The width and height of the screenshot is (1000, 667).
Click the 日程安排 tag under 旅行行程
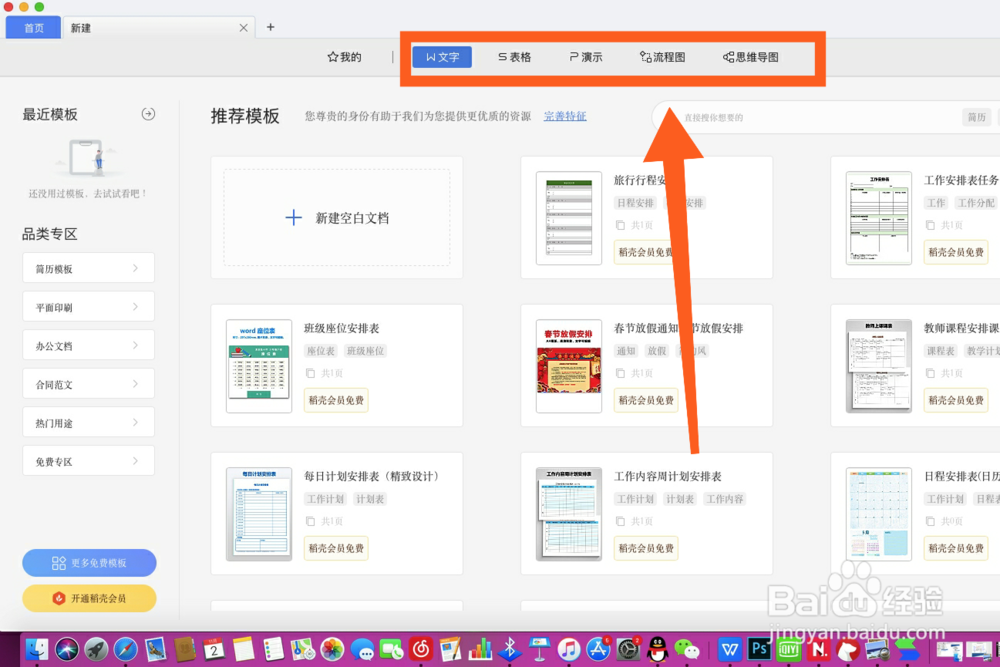coord(635,203)
